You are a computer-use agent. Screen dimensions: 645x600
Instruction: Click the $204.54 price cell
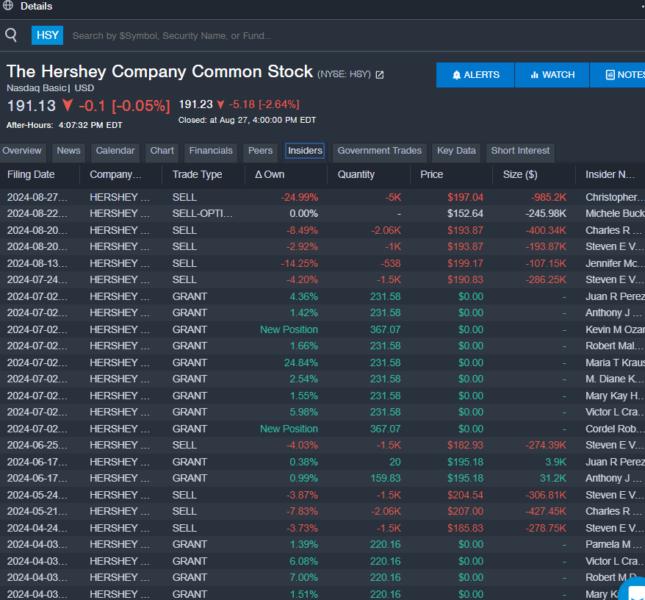pos(465,495)
